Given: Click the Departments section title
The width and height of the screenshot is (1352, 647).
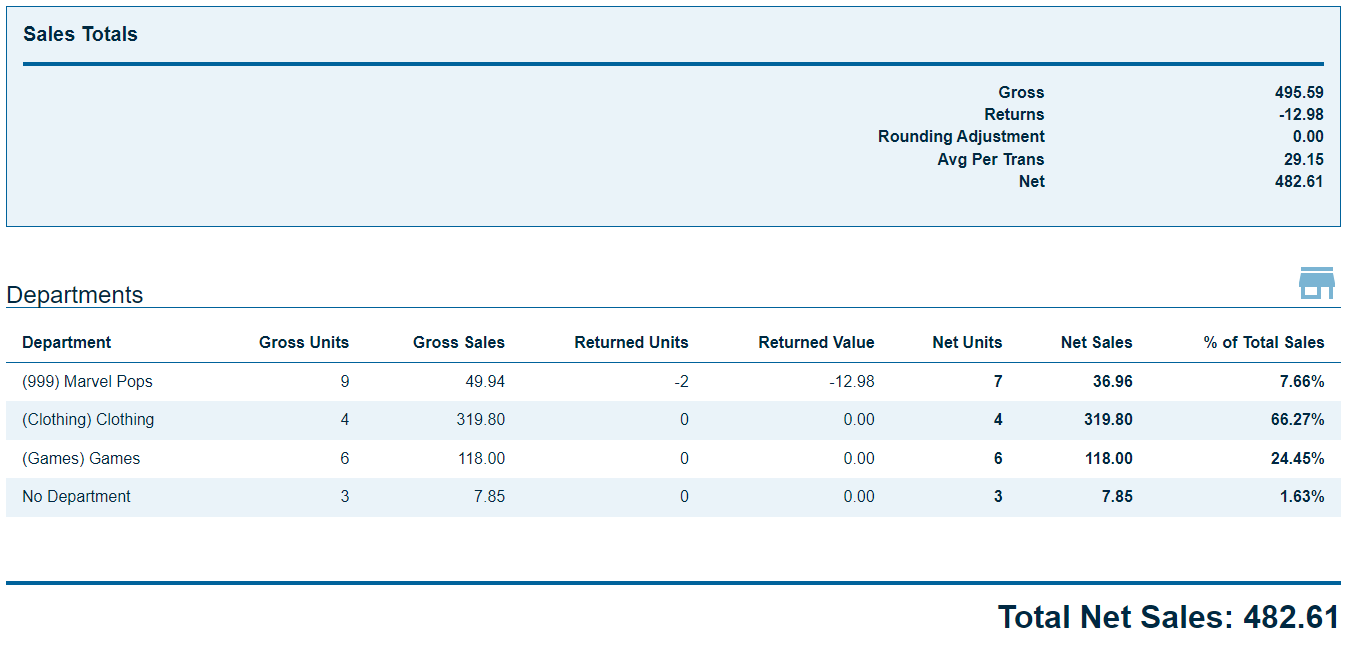Looking at the screenshot, I should click(75, 295).
